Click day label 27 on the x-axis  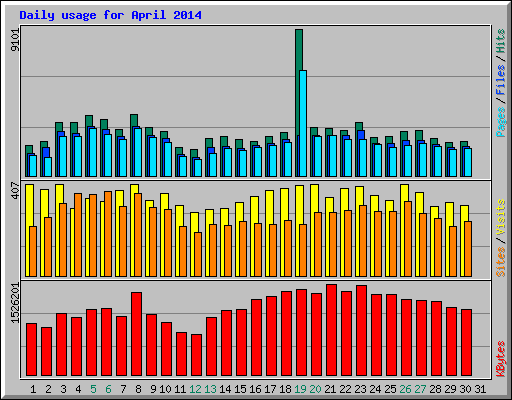click(420, 389)
